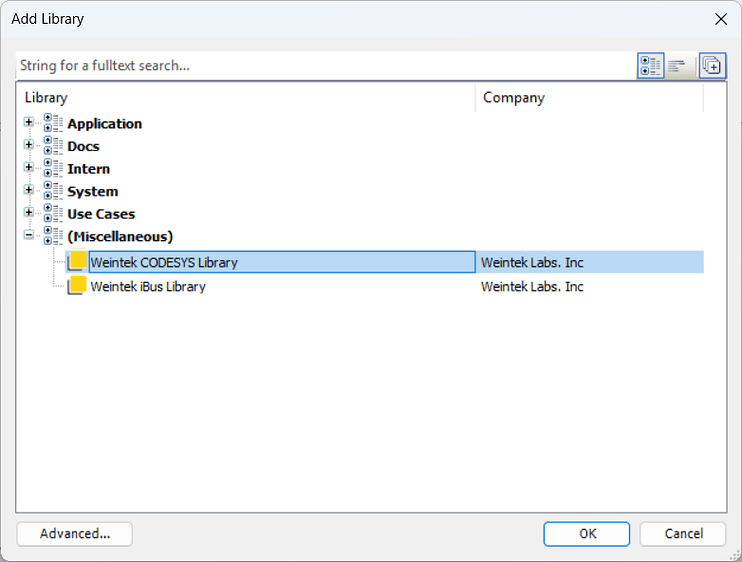Image resolution: width=742 pixels, height=562 pixels.
Task: Click the Use Cases category icon
Action: coord(53,213)
